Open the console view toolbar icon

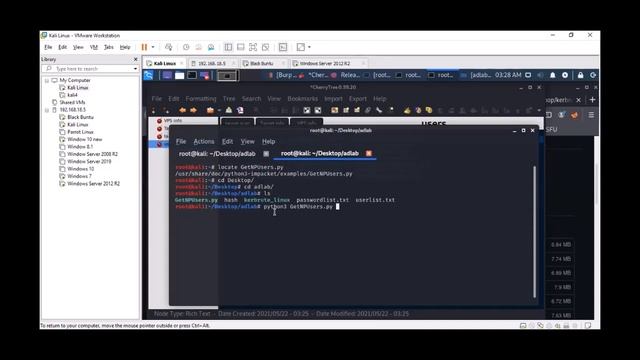coord(283,47)
